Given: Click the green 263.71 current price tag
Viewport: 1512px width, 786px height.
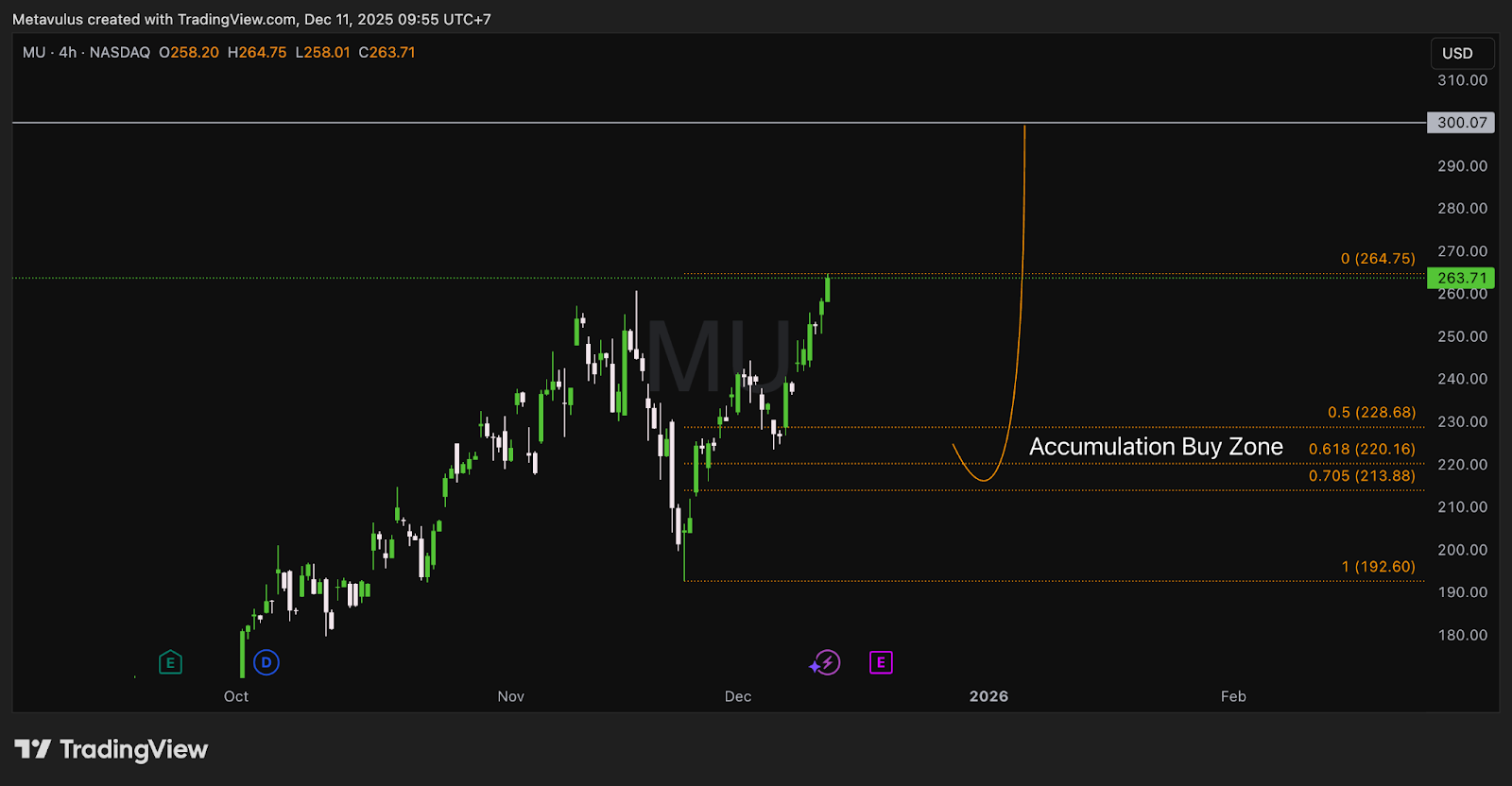Looking at the screenshot, I should click(x=1461, y=278).
